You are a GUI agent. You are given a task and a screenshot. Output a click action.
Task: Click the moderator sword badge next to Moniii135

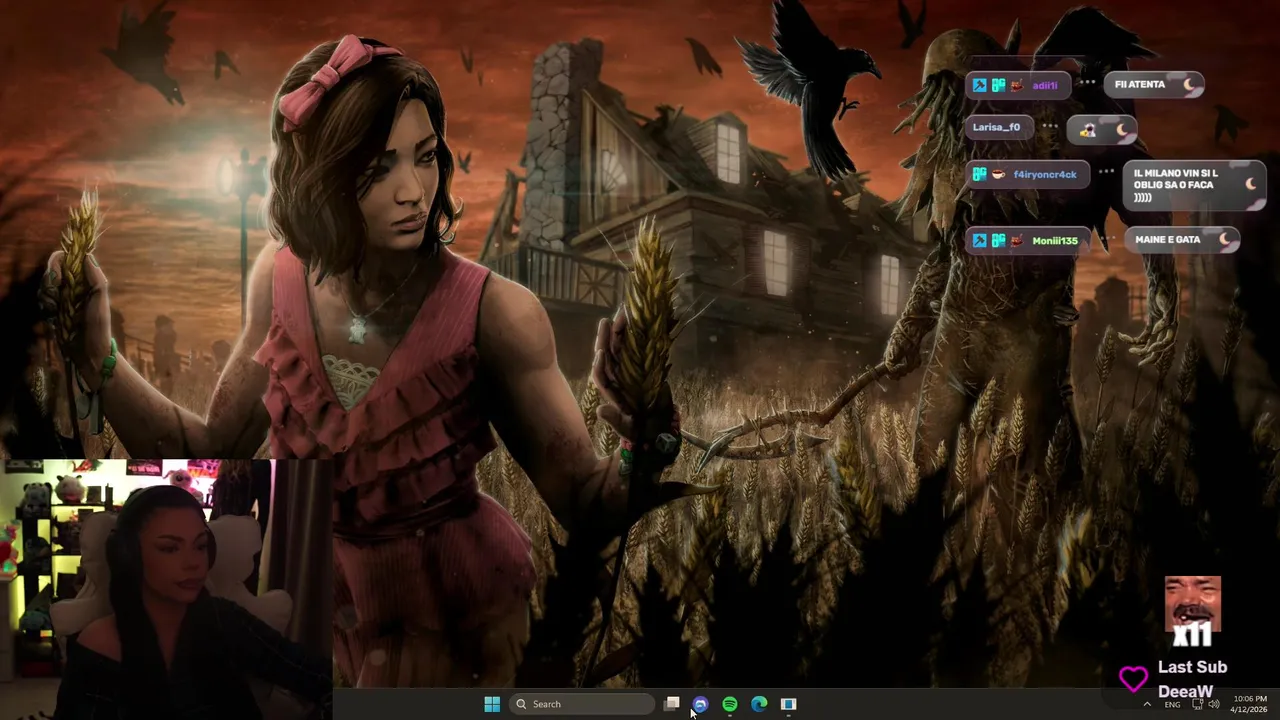pos(980,241)
